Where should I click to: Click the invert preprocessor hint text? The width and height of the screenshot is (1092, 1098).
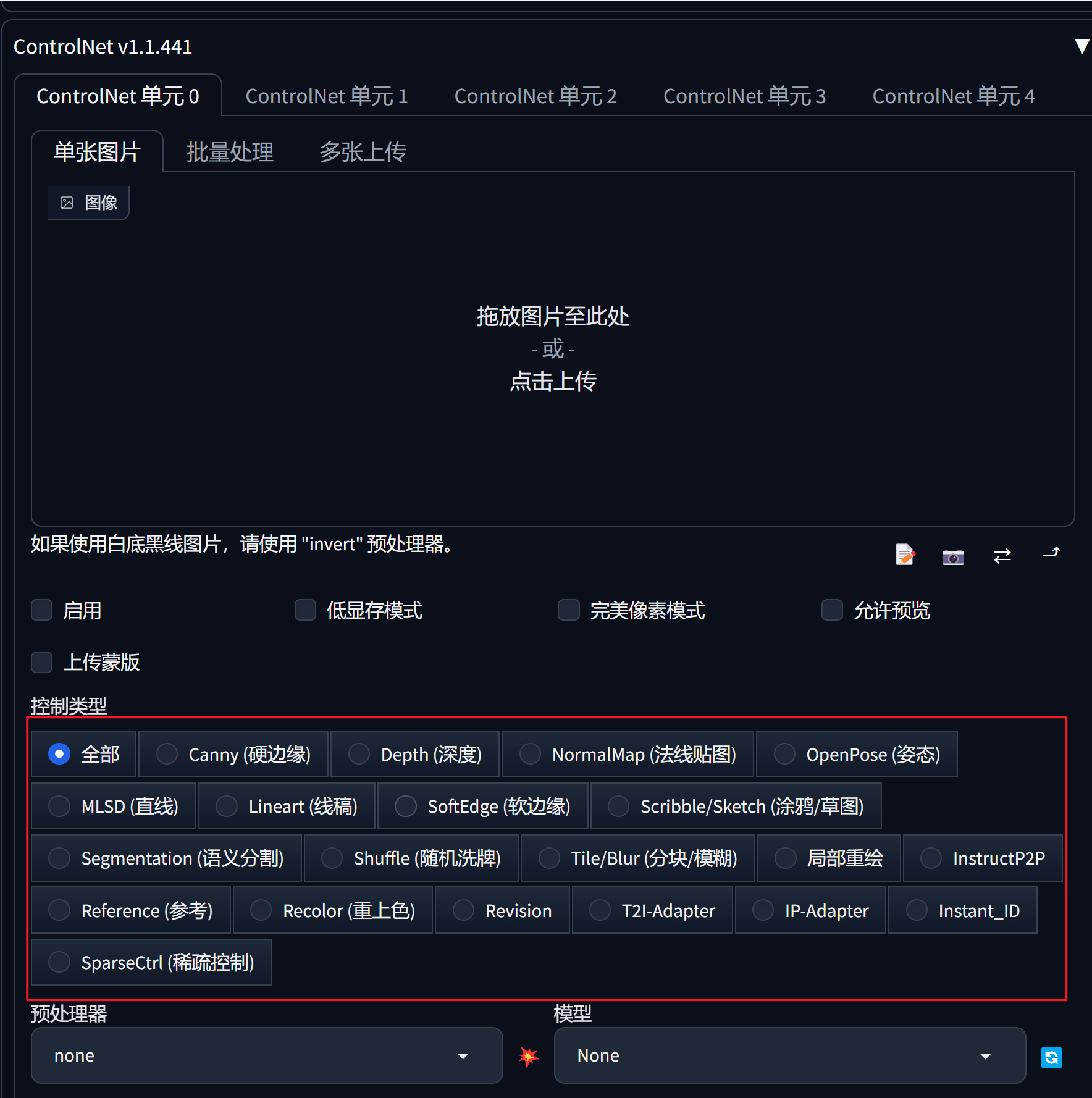click(x=243, y=544)
